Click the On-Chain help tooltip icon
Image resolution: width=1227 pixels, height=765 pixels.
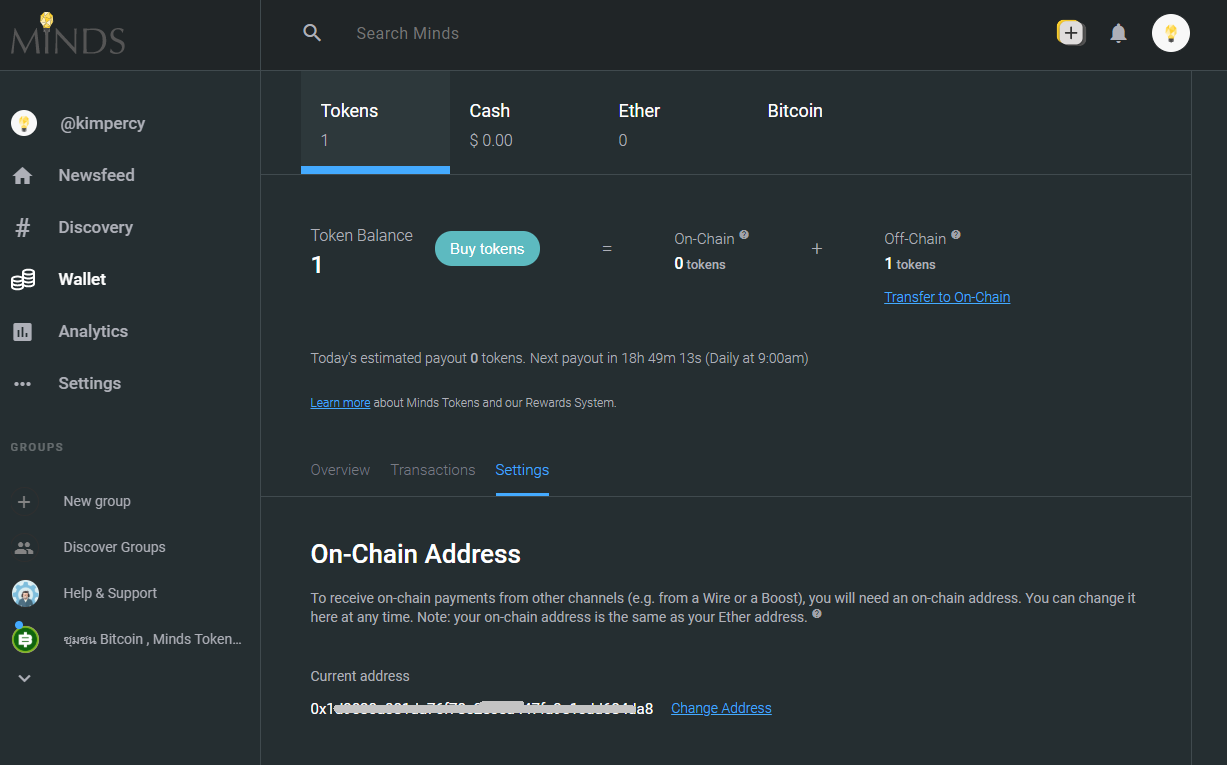744,235
